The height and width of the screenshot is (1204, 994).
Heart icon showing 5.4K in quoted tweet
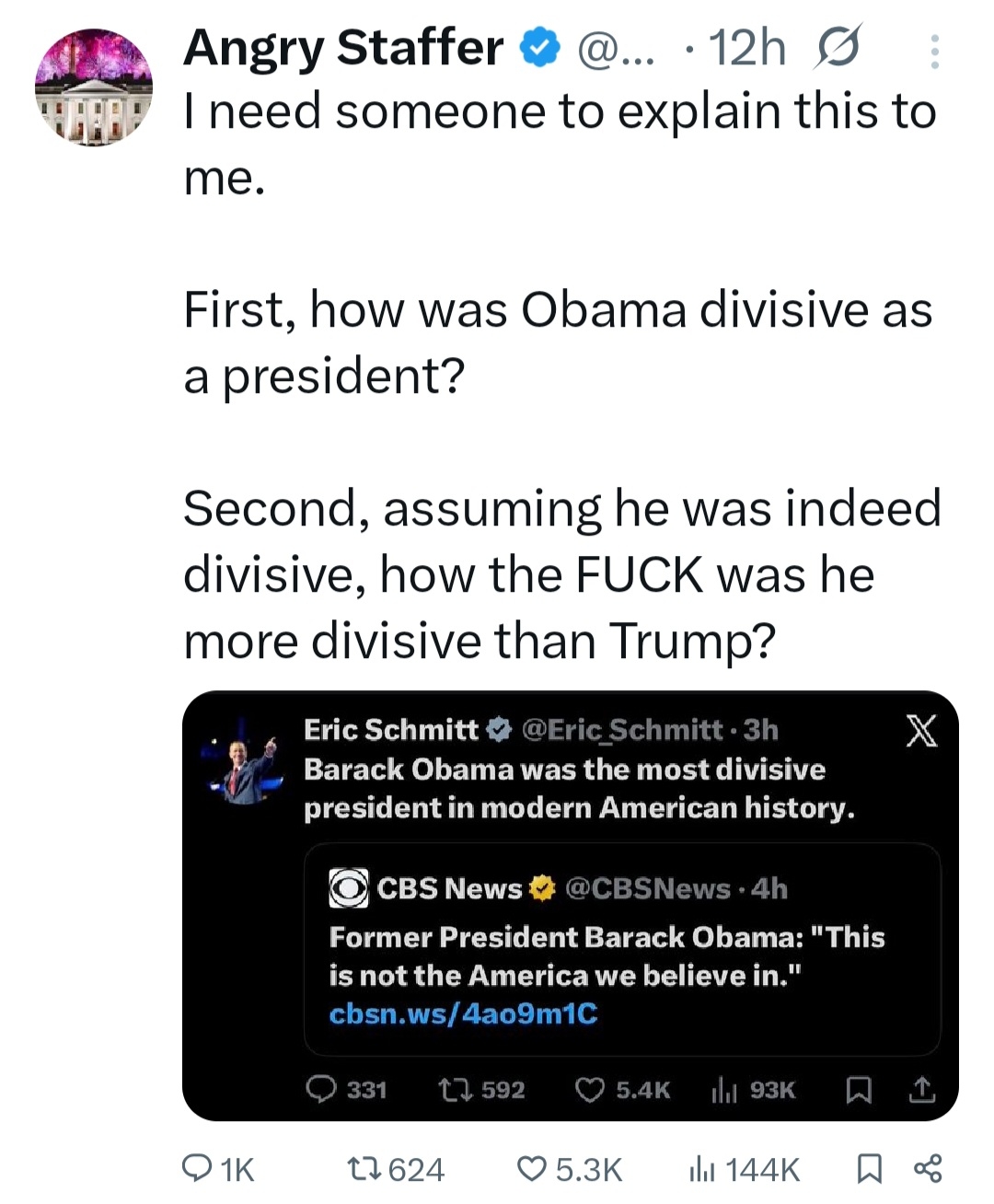(x=589, y=1090)
